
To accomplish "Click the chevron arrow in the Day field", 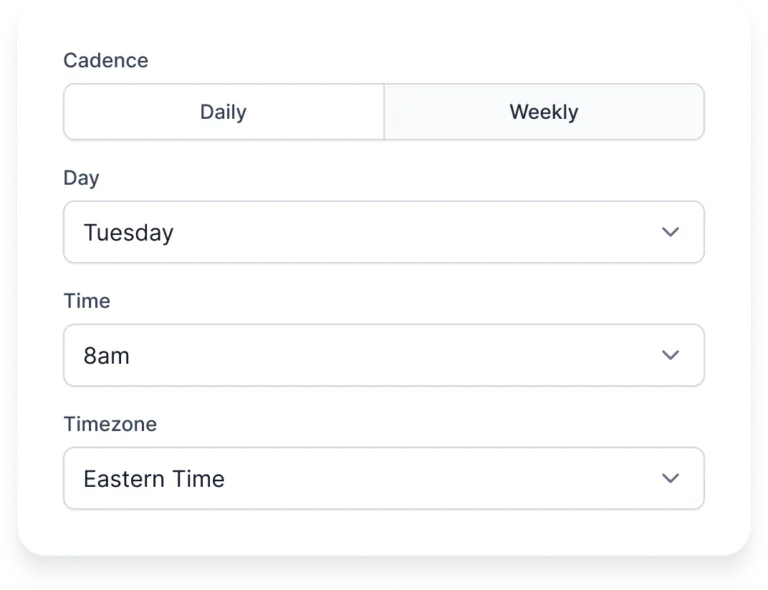I will [x=670, y=232].
